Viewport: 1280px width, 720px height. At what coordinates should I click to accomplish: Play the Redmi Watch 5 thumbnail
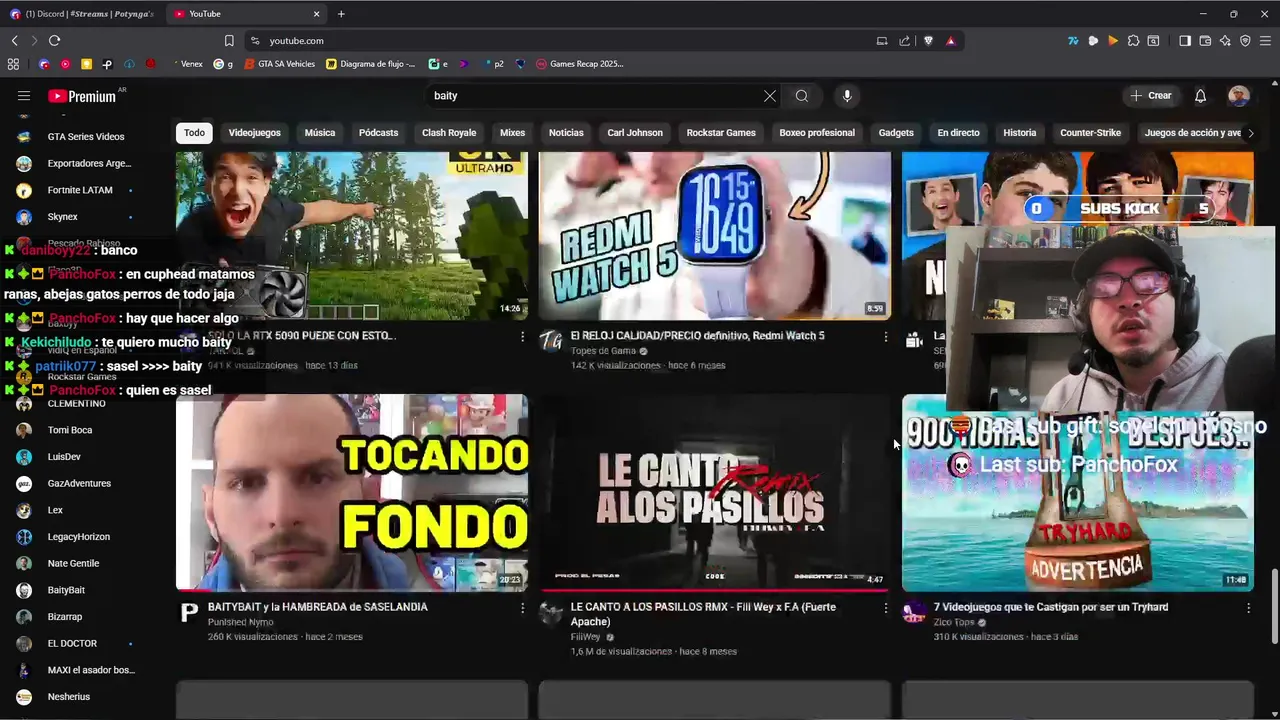click(x=715, y=235)
